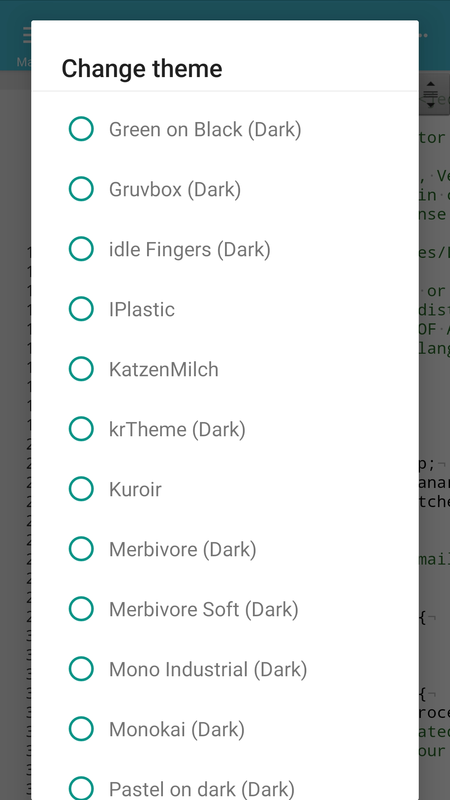The height and width of the screenshot is (800, 450).
Task: Click the Monokai (Dark) theme label
Action: (177, 730)
